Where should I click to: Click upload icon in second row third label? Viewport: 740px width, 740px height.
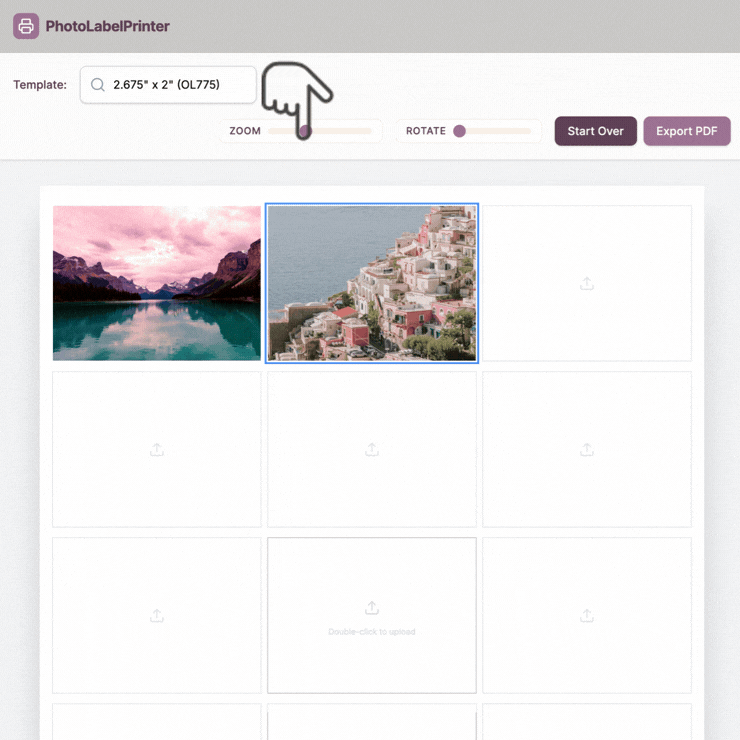click(x=587, y=449)
